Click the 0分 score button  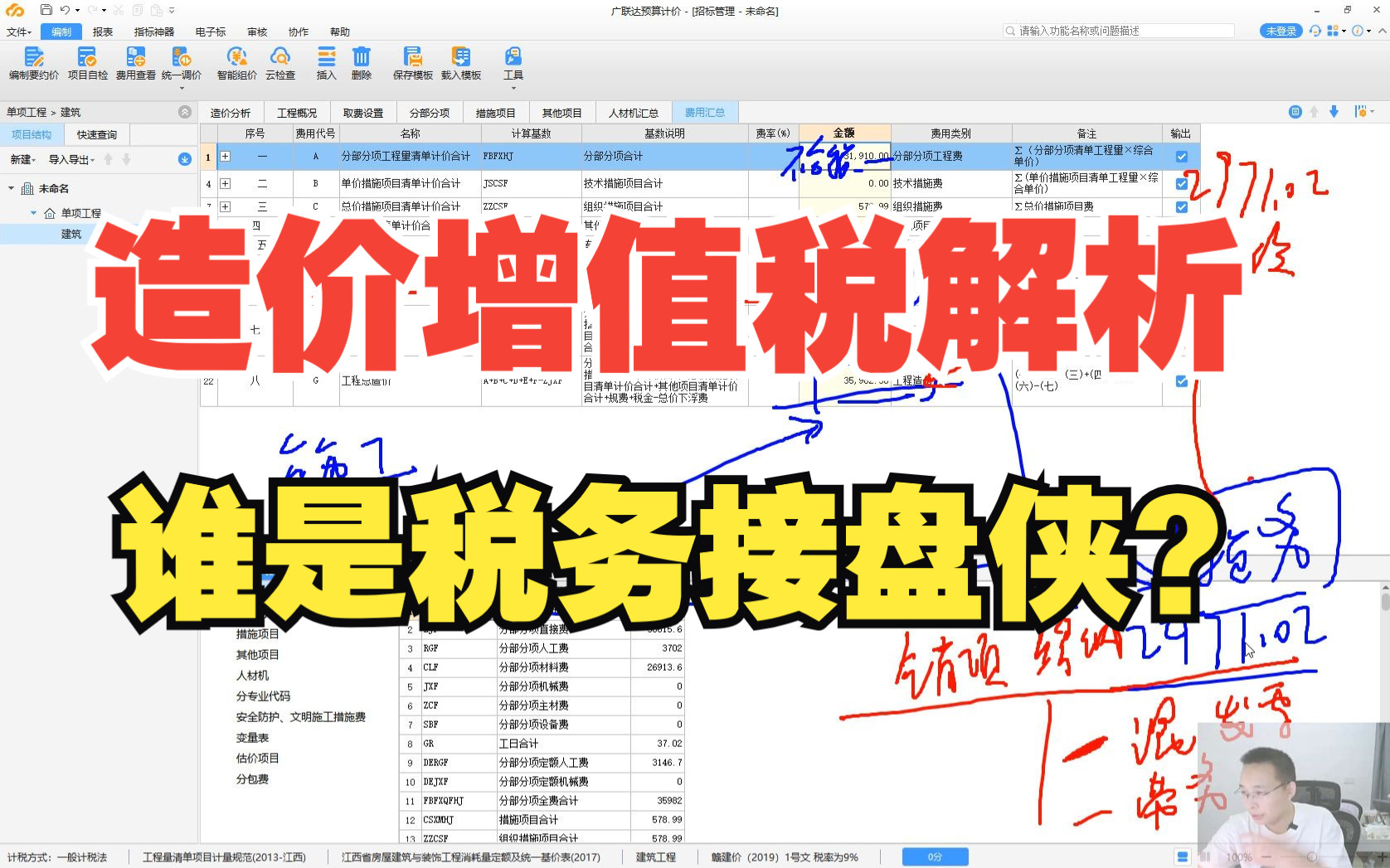point(936,856)
